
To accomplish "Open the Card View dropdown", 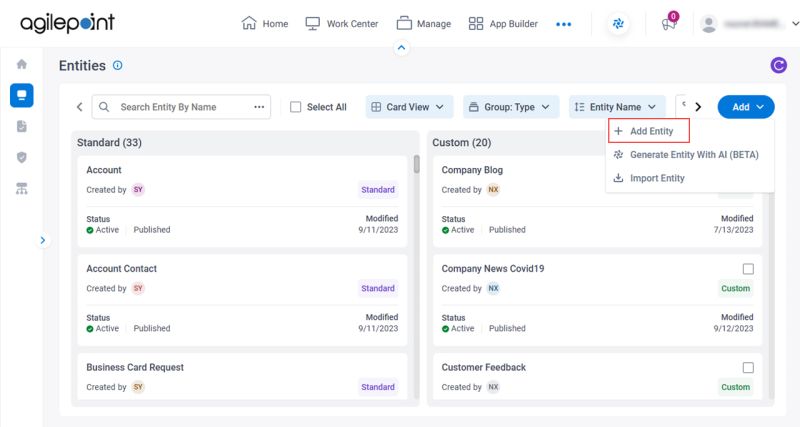I will [x=409, y=107].
